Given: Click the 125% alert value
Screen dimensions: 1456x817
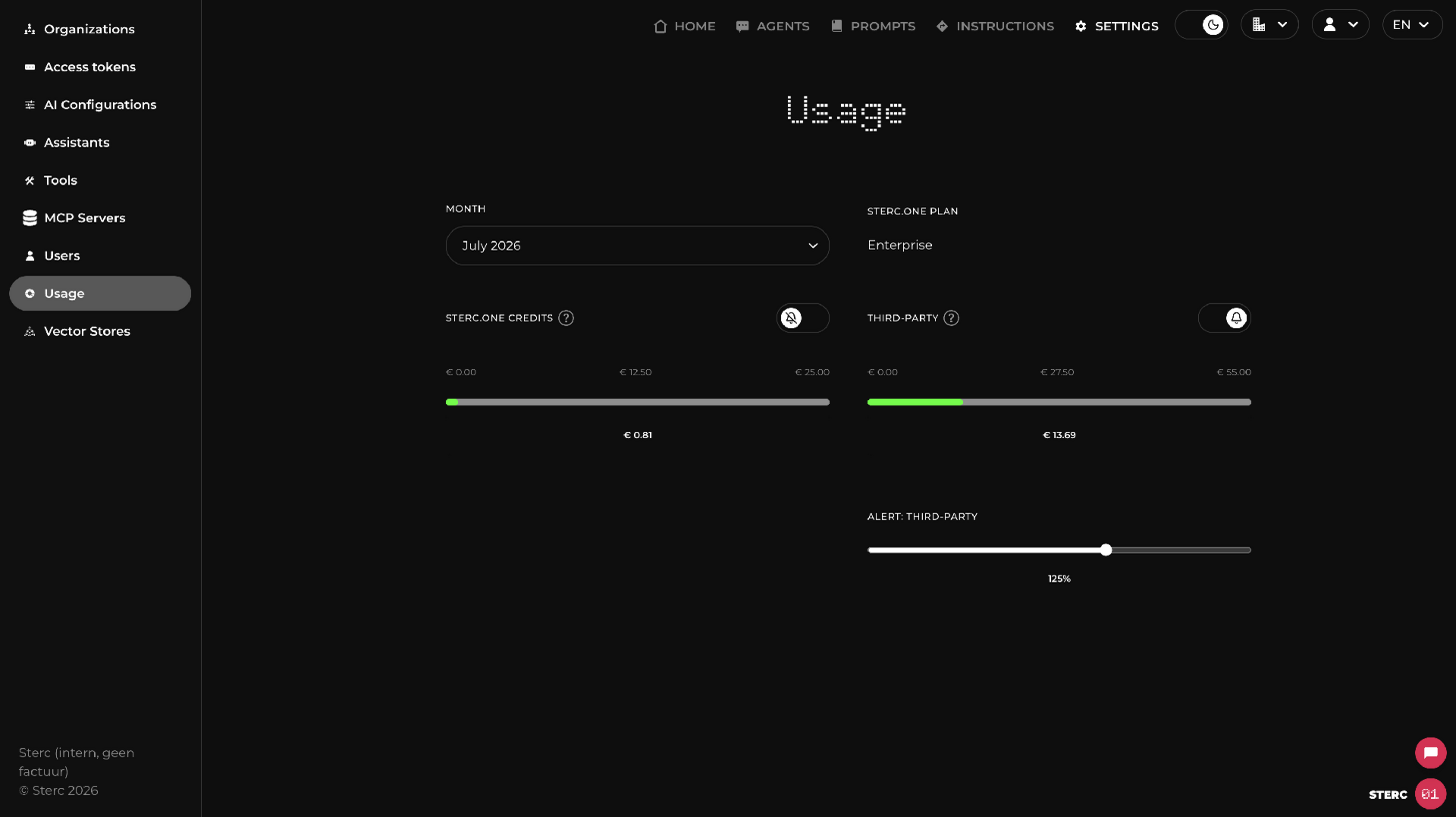Looking at the screenshot, I should coord(1059,579).
